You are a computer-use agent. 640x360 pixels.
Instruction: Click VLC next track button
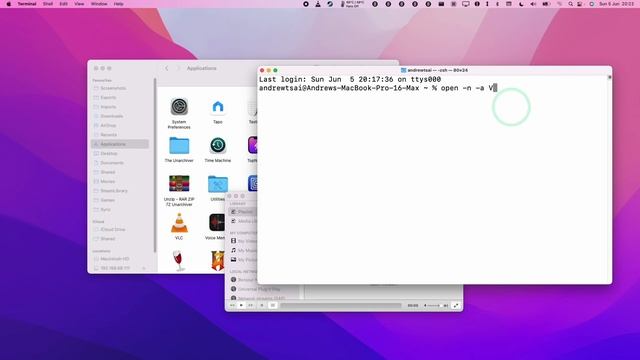[250, 305]
